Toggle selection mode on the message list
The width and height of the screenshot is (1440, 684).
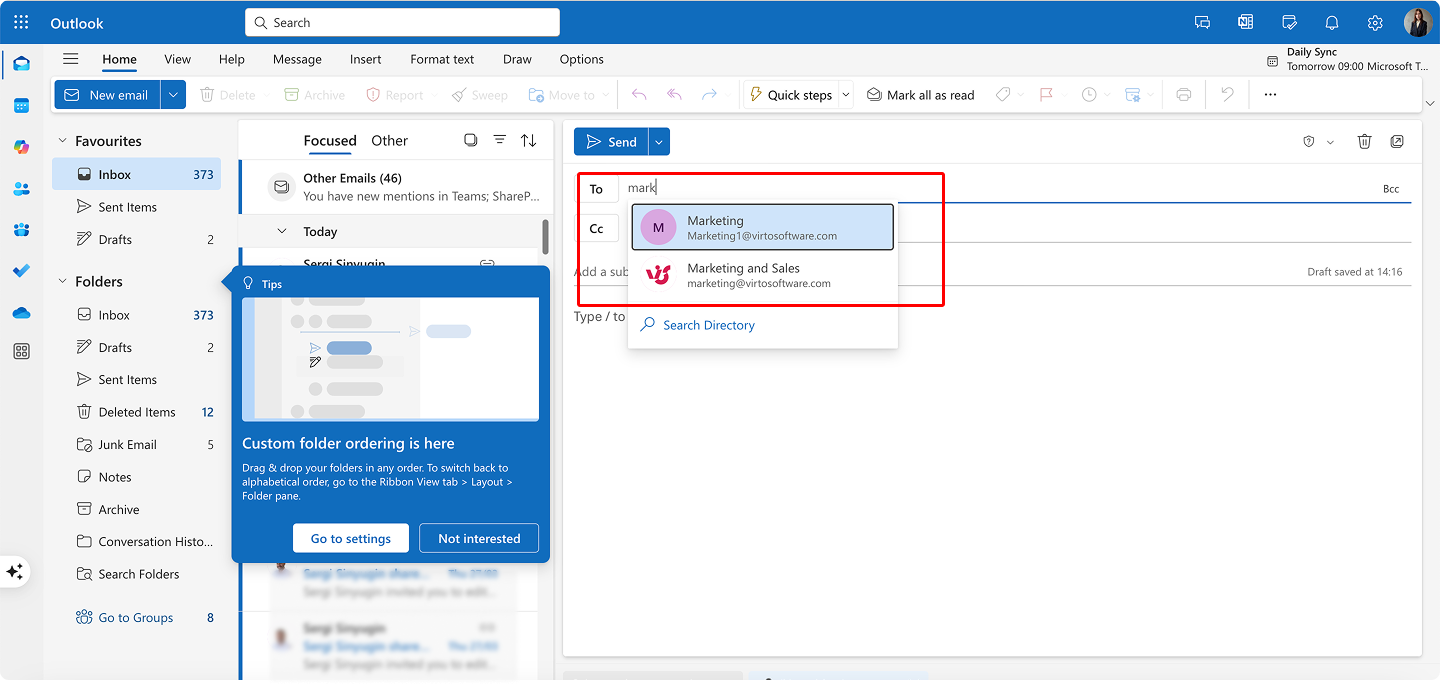[470, 140]
